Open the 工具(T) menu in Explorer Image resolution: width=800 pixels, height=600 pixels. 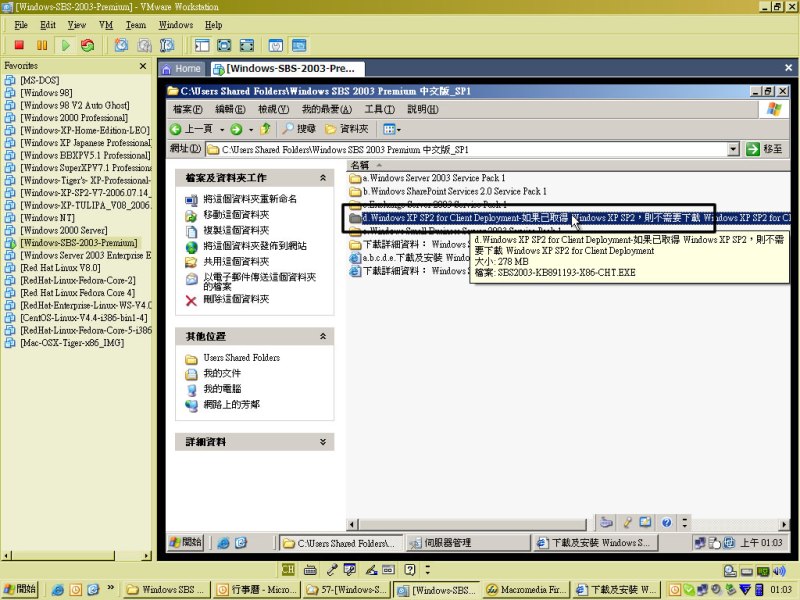point(380,109)
